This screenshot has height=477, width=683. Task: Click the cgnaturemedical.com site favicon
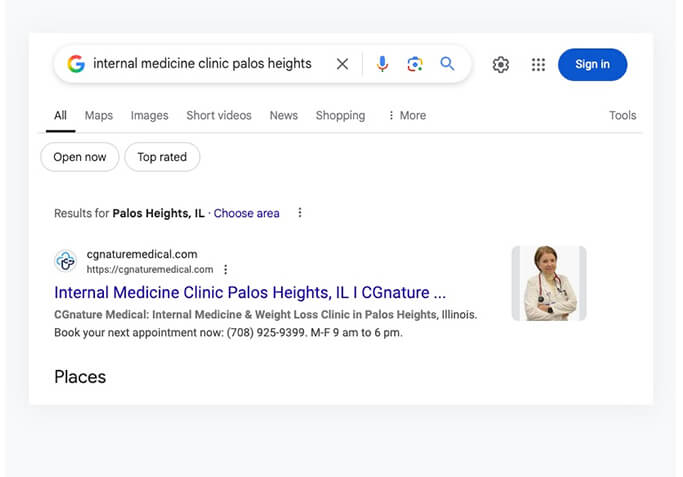click(66, 261)
